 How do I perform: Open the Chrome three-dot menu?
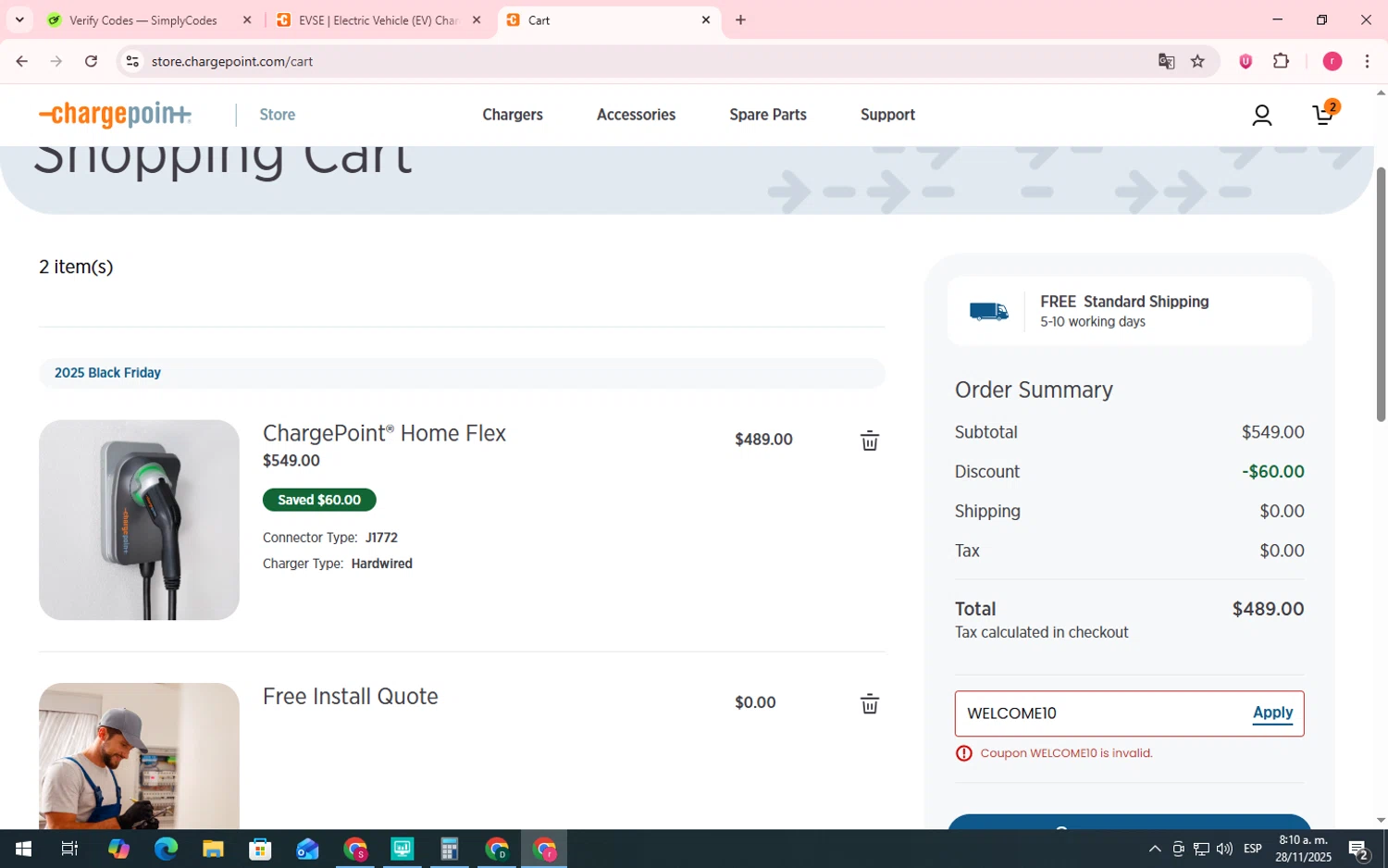(1367, 61)
